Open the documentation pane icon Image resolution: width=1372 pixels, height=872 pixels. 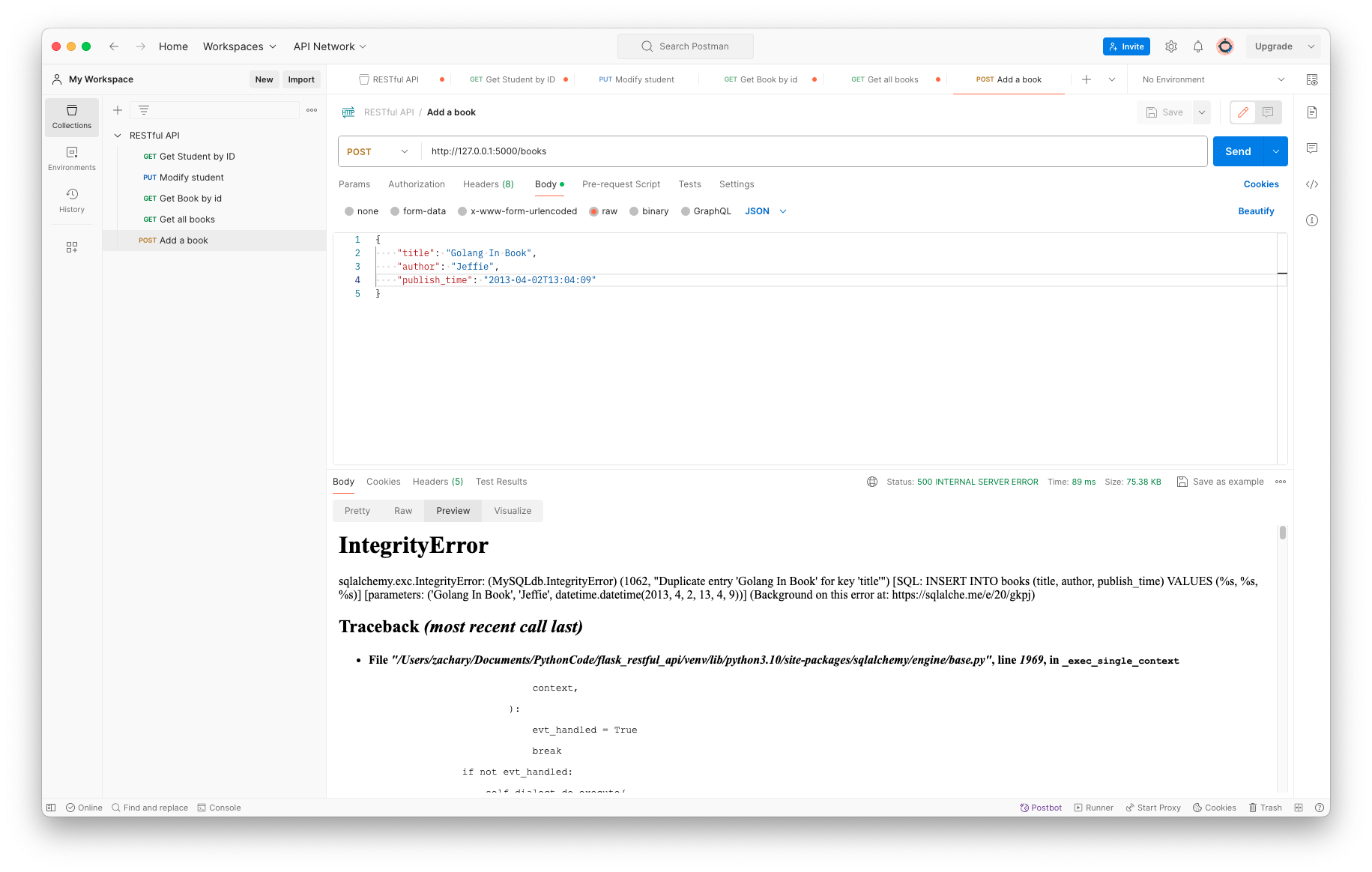click(1312, 112)
